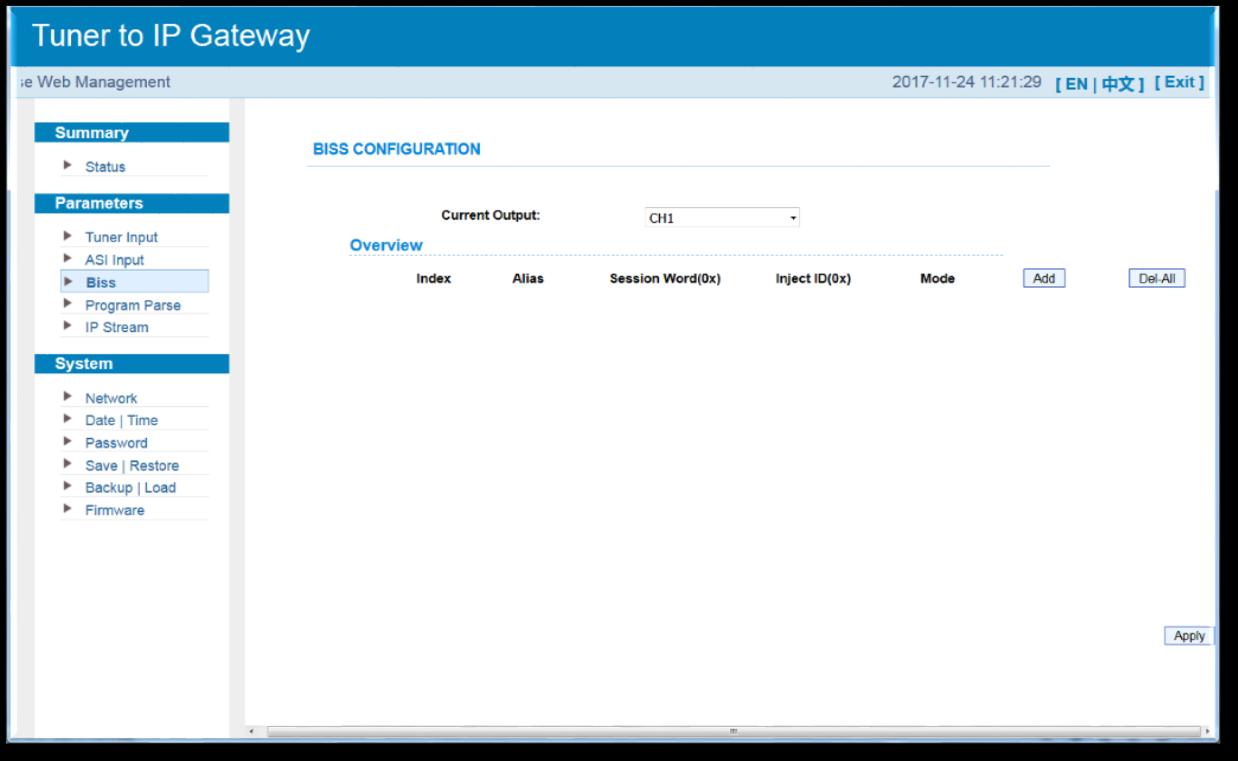Click the arrow icon beside Program Parse

[67, 304]
